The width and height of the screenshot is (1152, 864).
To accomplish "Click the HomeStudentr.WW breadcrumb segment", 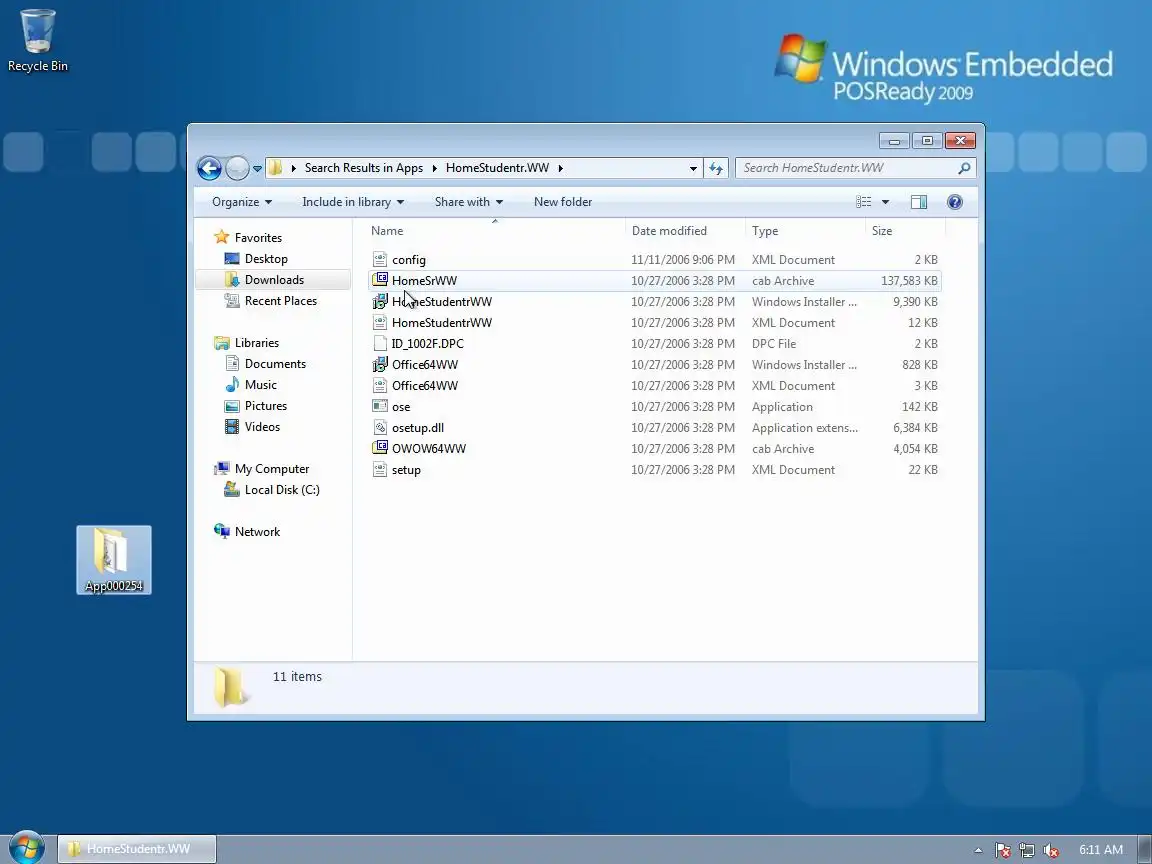I will click(497, 168).
